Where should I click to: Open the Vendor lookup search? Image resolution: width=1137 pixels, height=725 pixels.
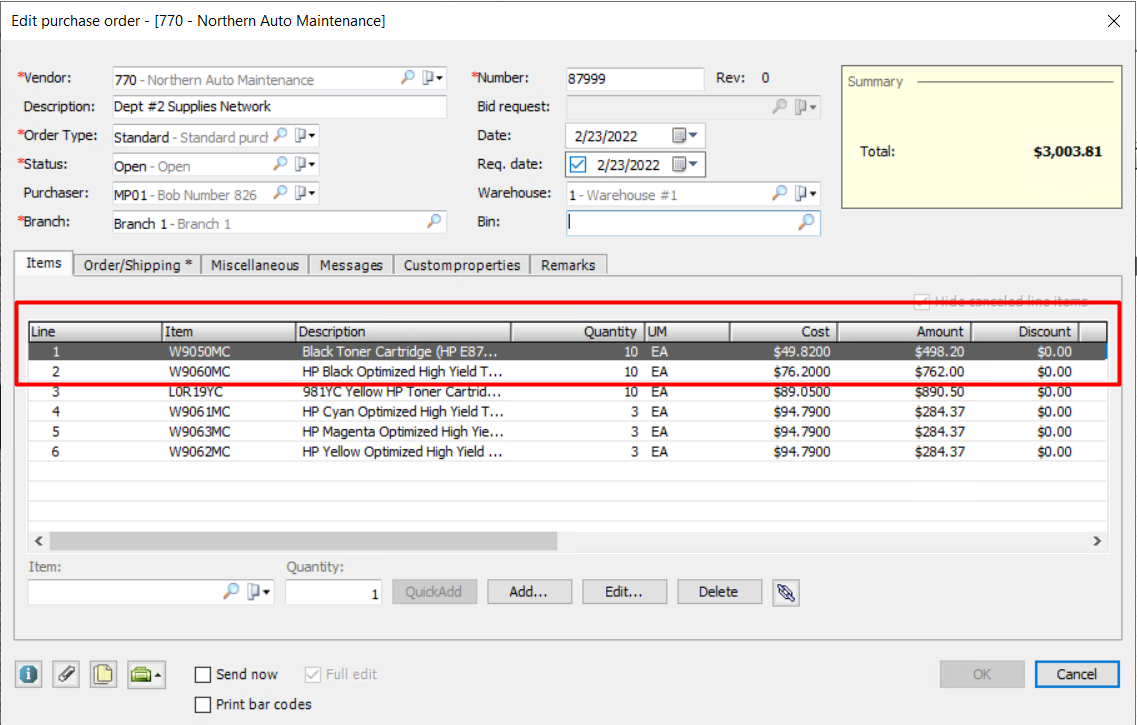coord(407,79)
